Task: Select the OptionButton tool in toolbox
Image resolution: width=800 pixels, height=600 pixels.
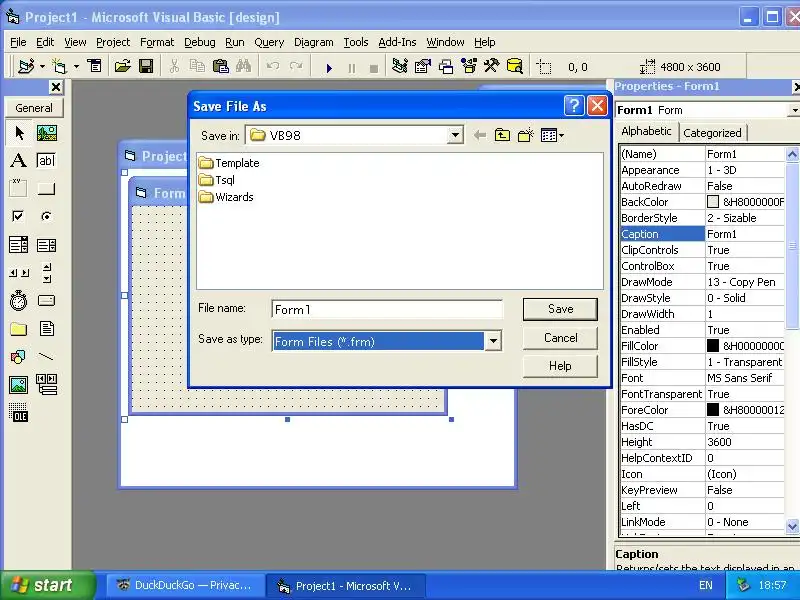Action: click(46, 216)
